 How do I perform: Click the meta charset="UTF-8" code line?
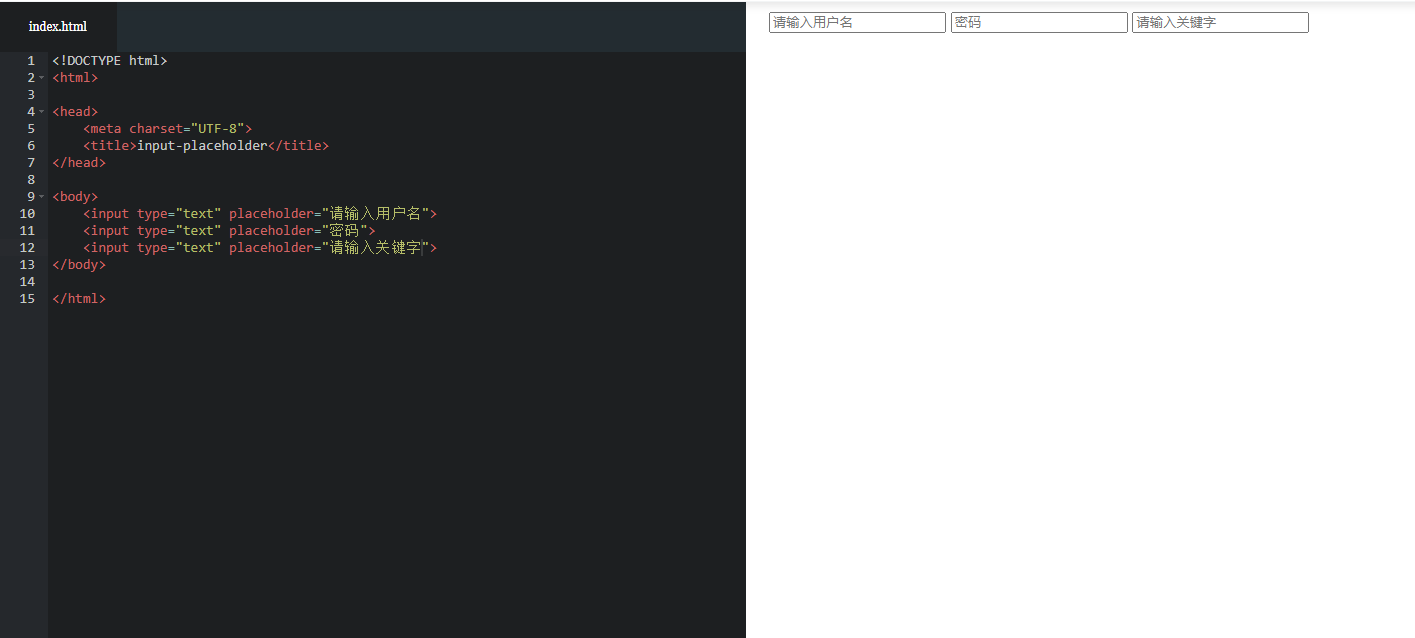[168, 128]
